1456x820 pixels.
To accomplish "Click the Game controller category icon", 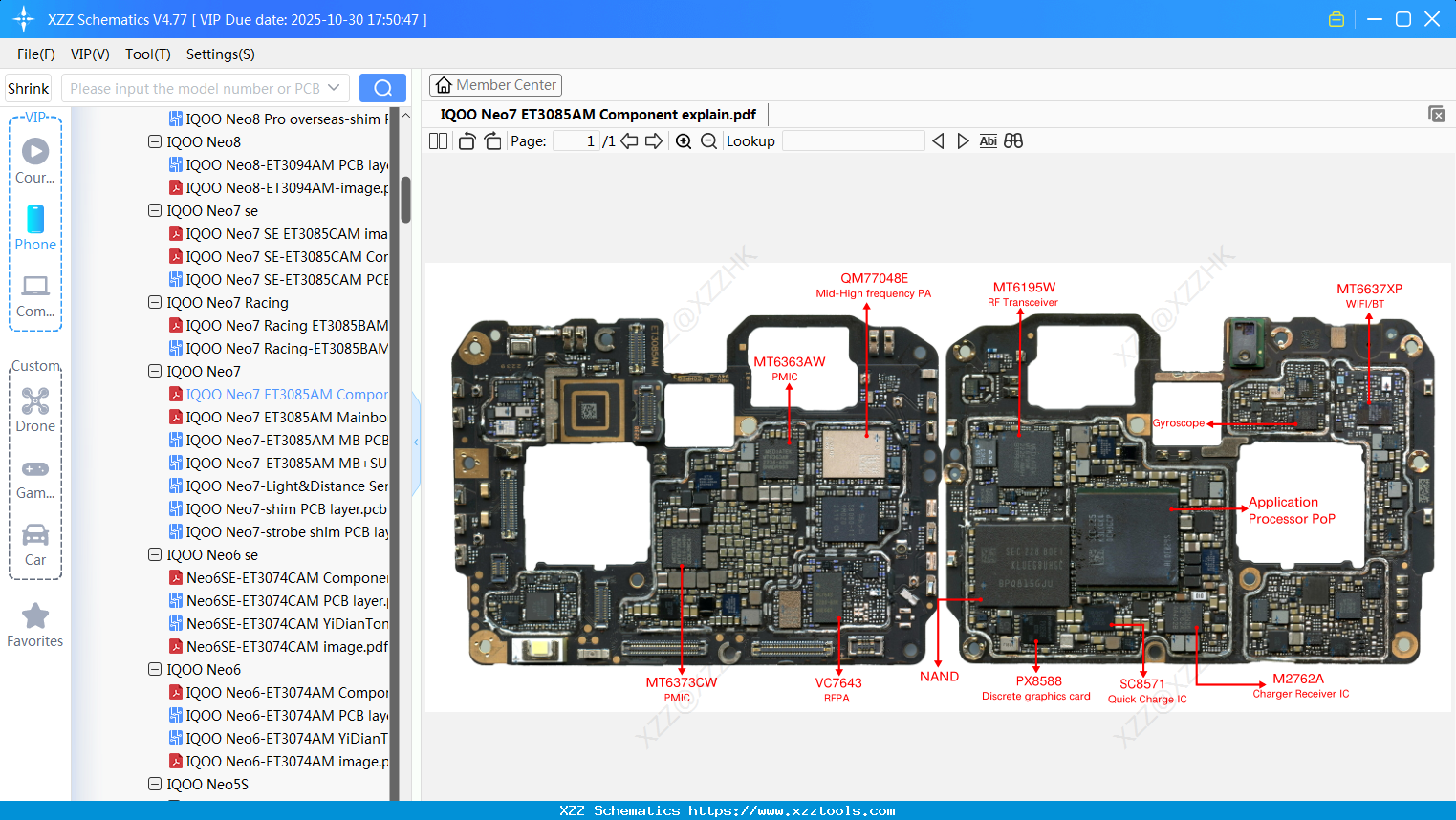I will click(x=34, y=468).
